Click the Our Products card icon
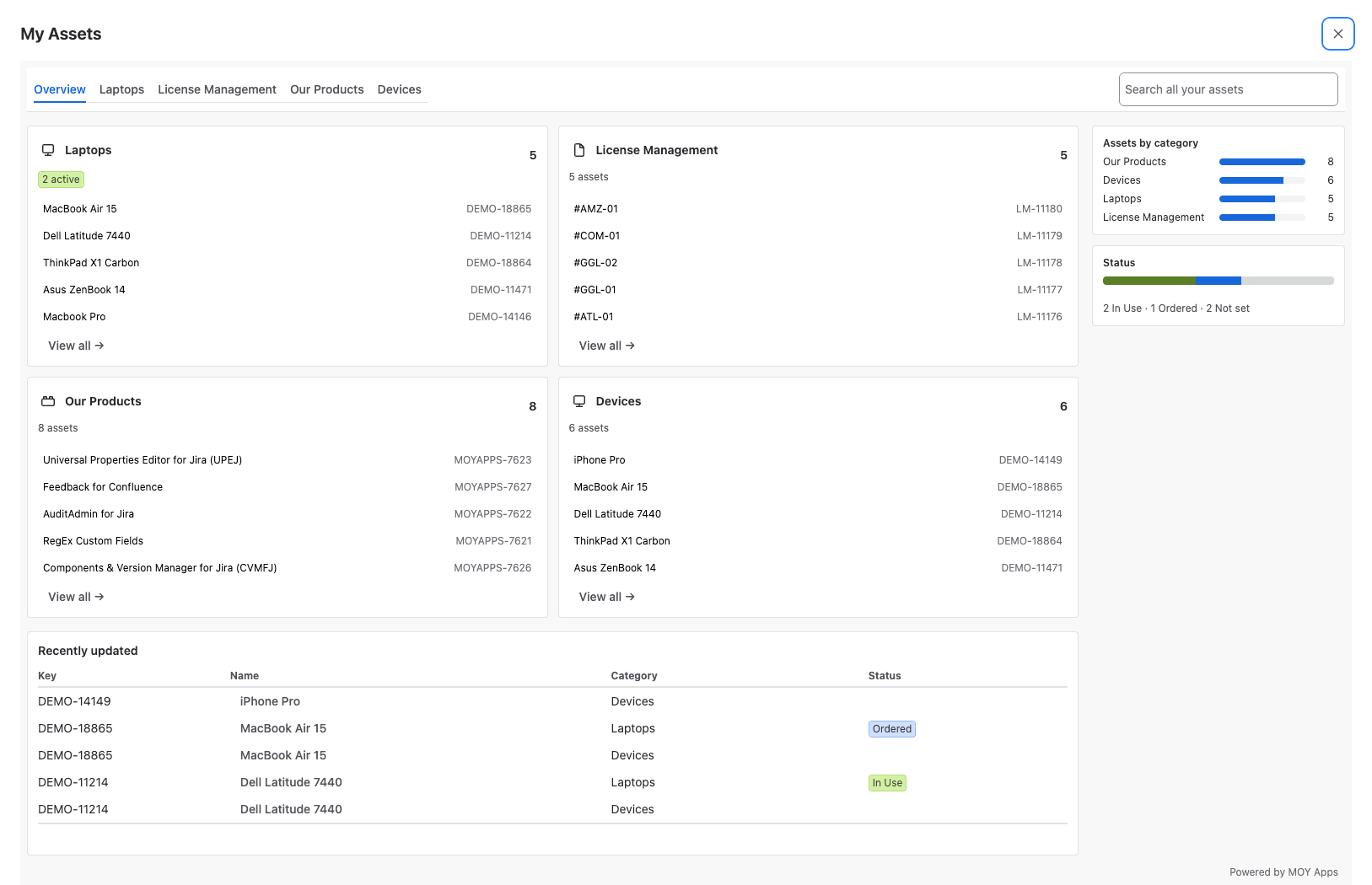 coord(48,401)
